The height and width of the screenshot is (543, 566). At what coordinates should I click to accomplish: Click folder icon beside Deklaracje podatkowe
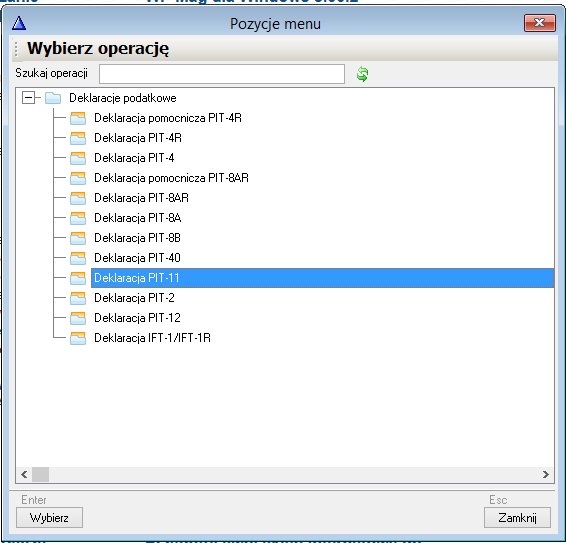[x=53, y=98]
